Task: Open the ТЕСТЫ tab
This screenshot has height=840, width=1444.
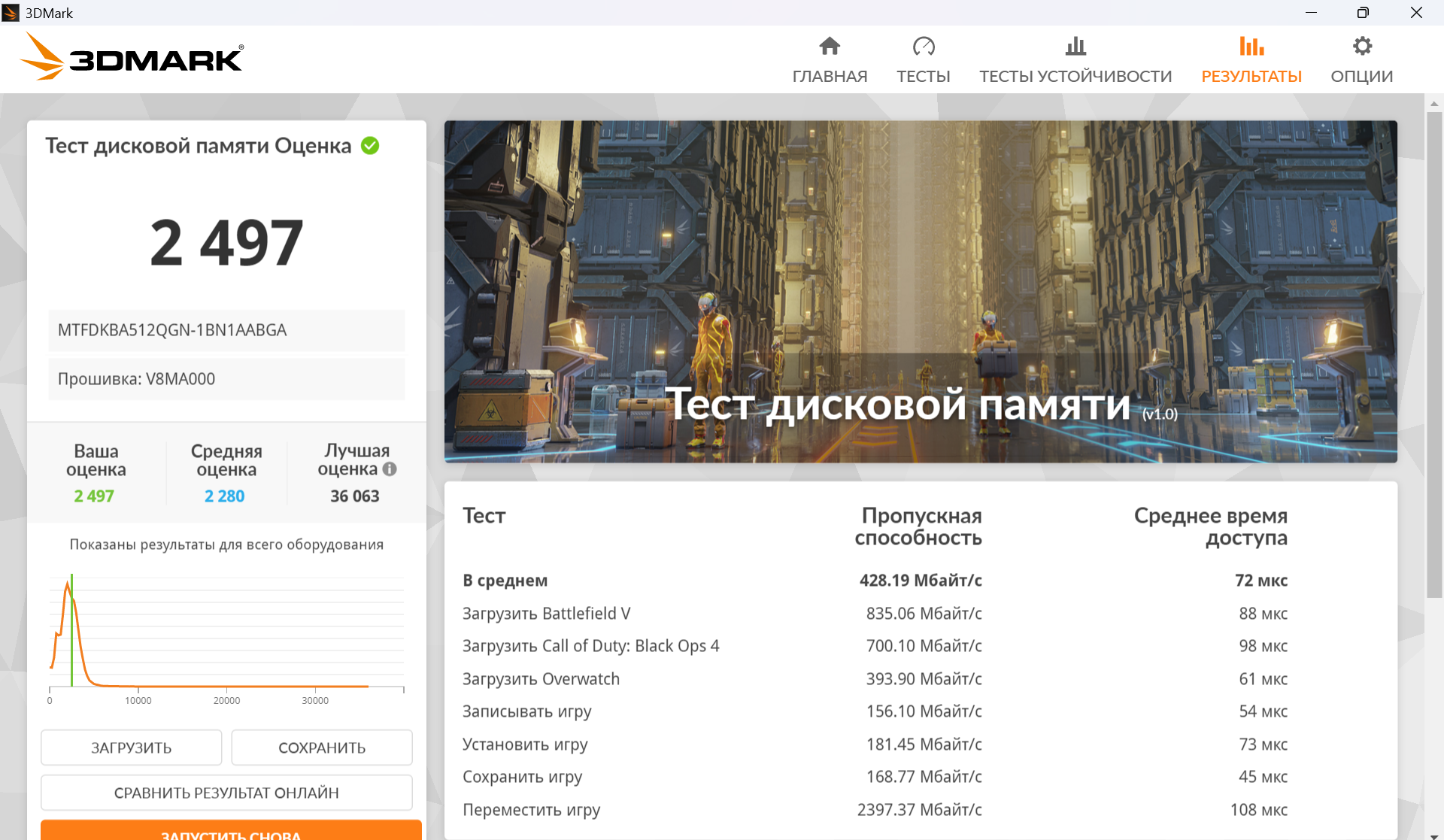Action: 924,76
